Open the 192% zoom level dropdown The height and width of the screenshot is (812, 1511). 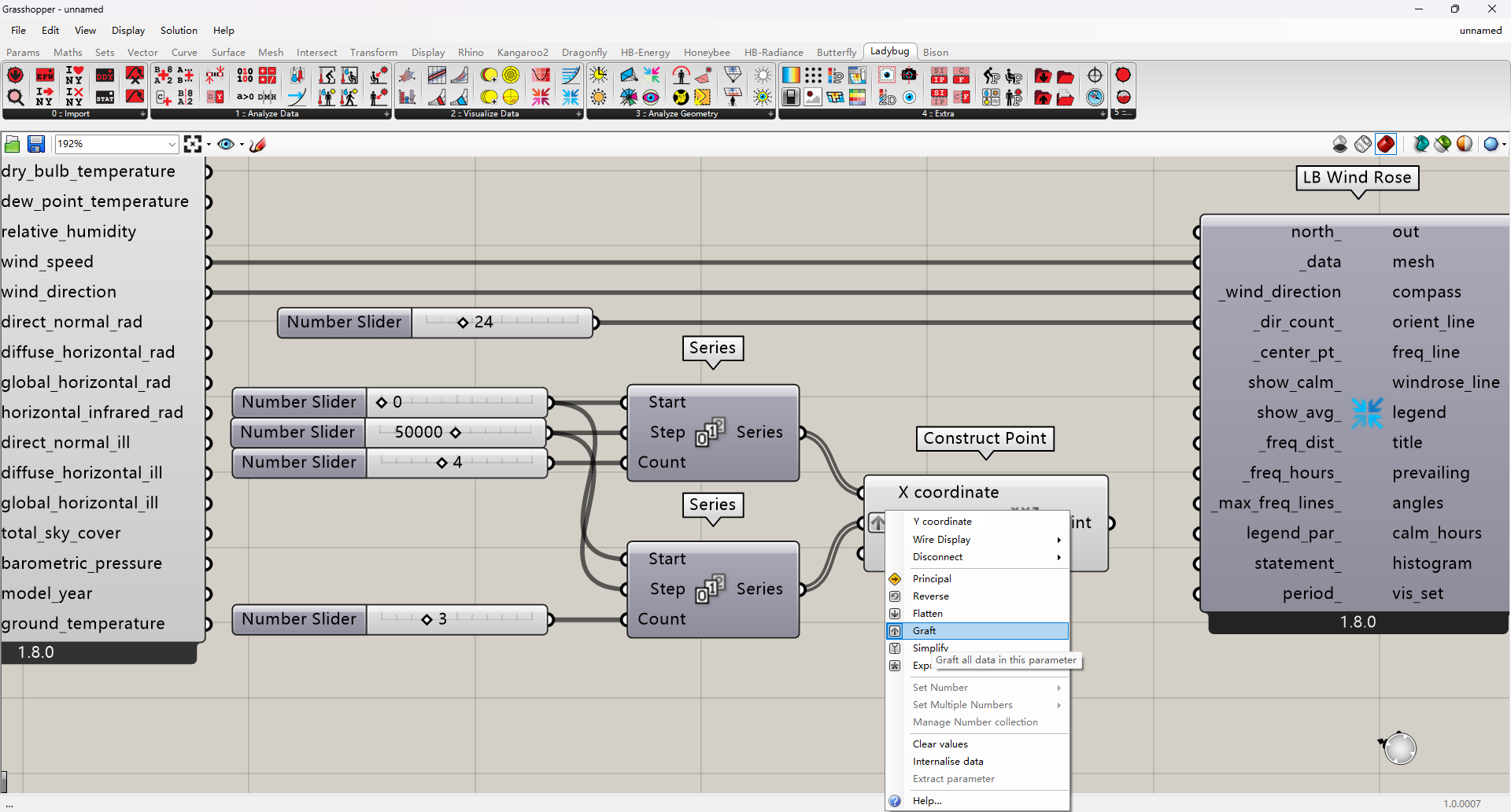coord(172,144)
